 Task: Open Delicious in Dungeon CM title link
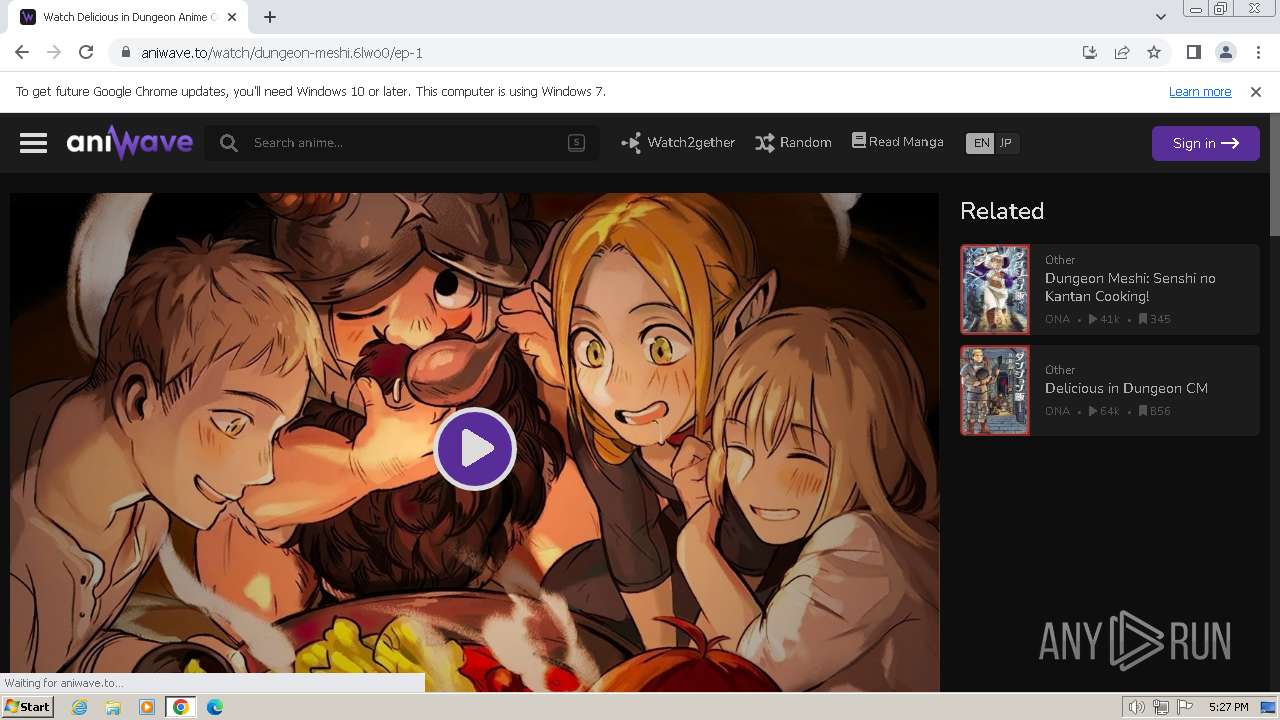(x=1126, y=388)
